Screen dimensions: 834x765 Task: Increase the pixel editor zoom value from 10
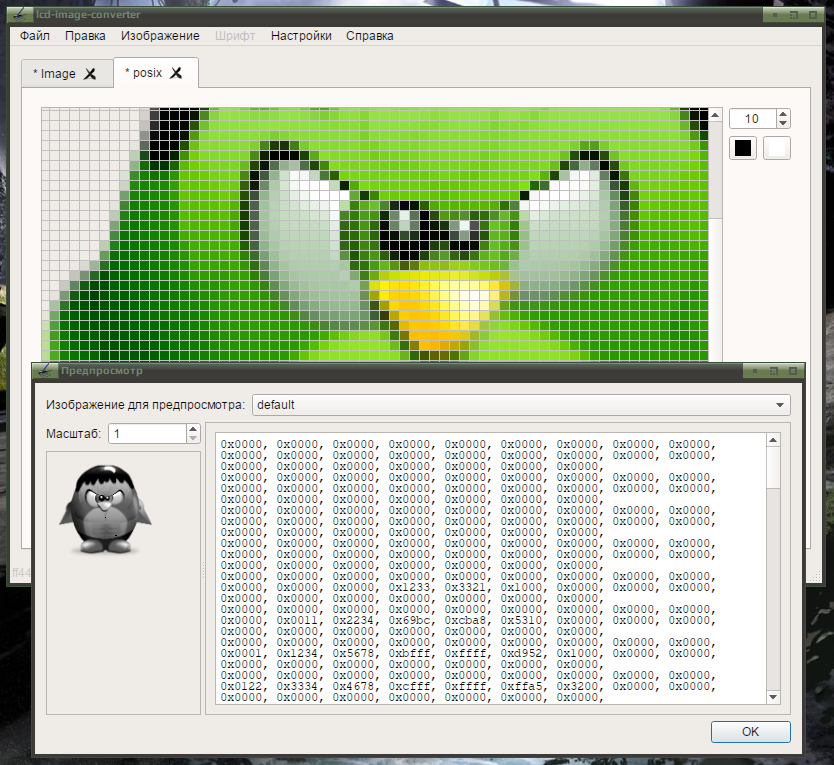[782, 114]
